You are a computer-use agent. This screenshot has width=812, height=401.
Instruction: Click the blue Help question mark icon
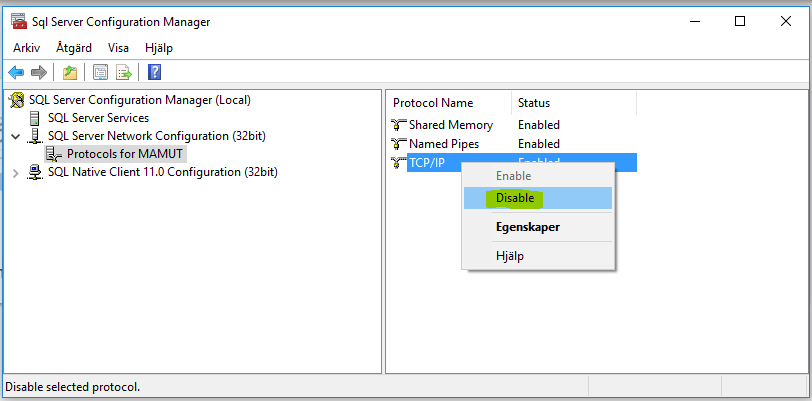(x=155, y=72)
